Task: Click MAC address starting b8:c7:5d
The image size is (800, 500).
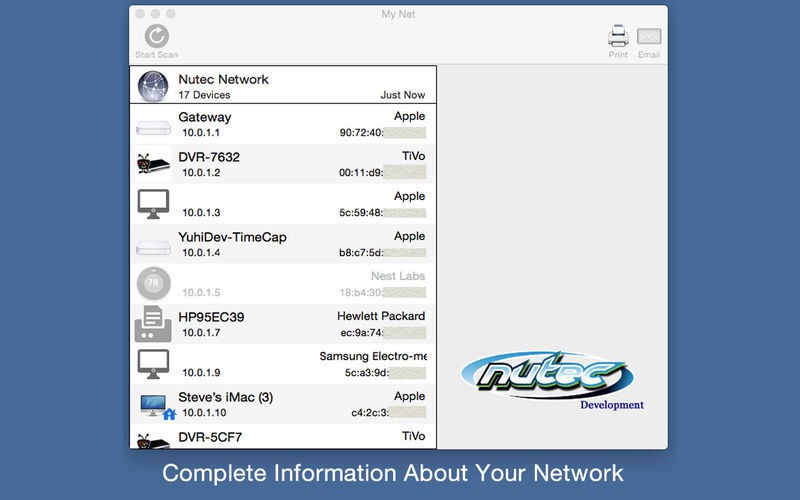Action: point(382,253)
